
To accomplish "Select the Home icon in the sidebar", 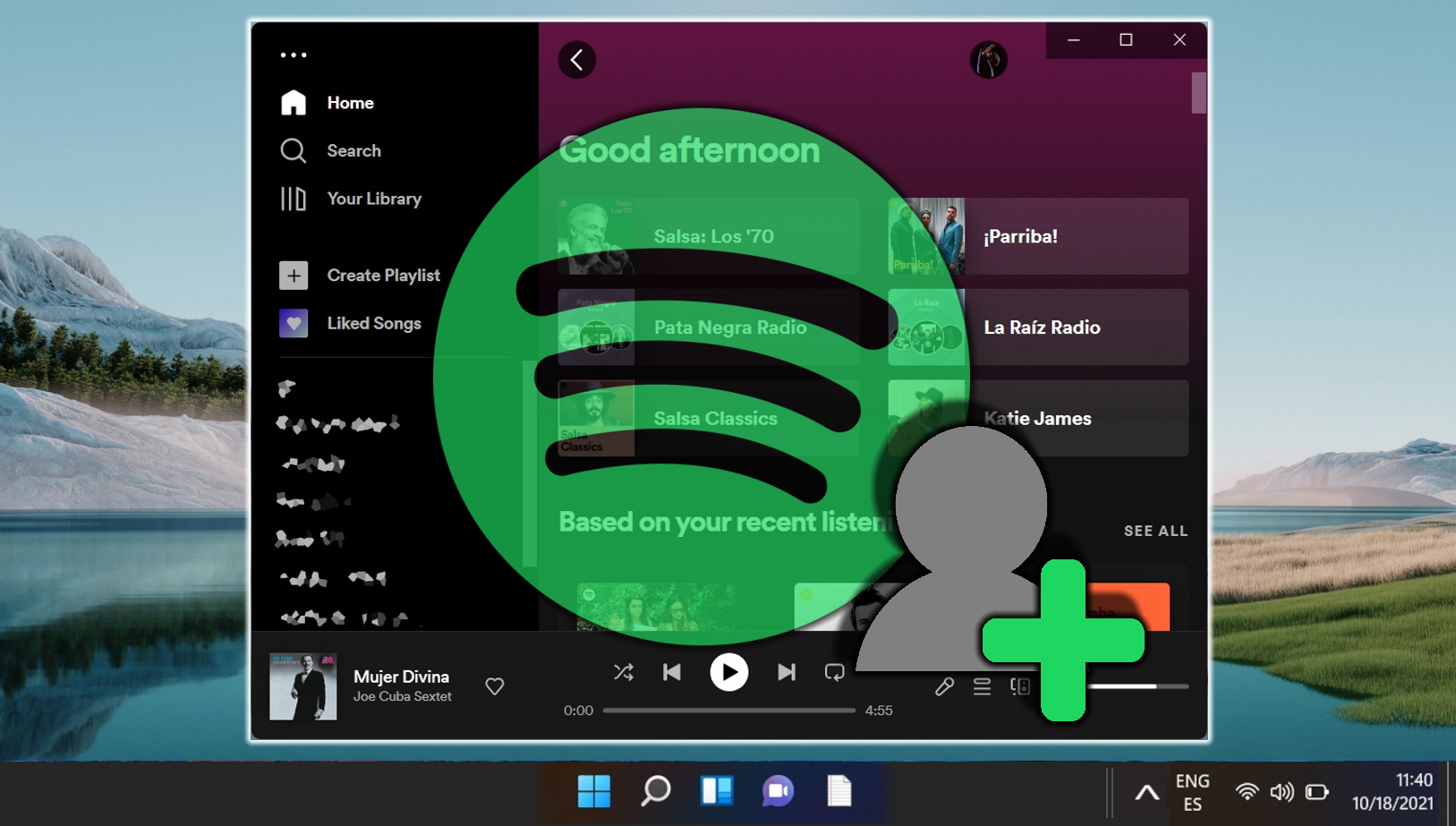I will click(294, 102).
